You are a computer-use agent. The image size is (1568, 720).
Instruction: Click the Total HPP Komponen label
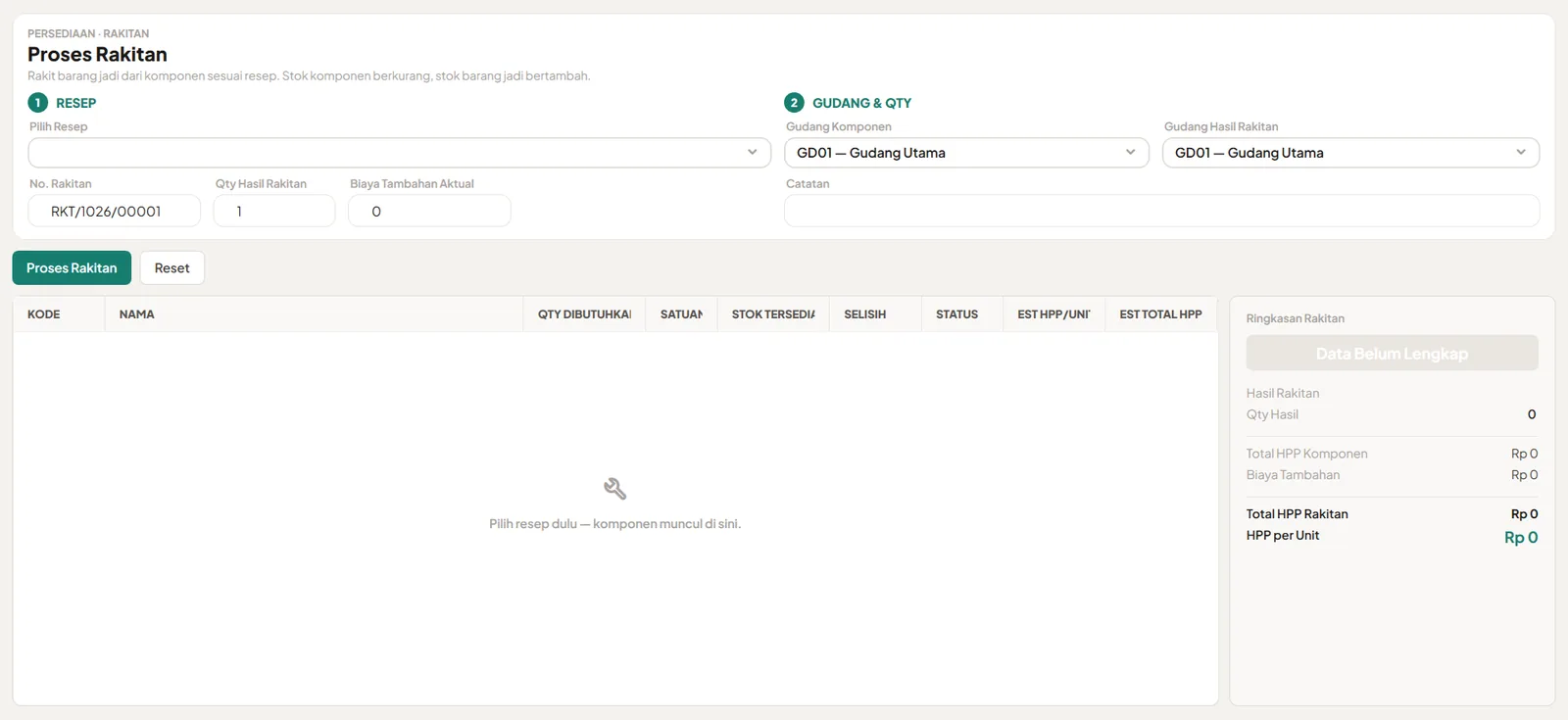[1307, 454]
